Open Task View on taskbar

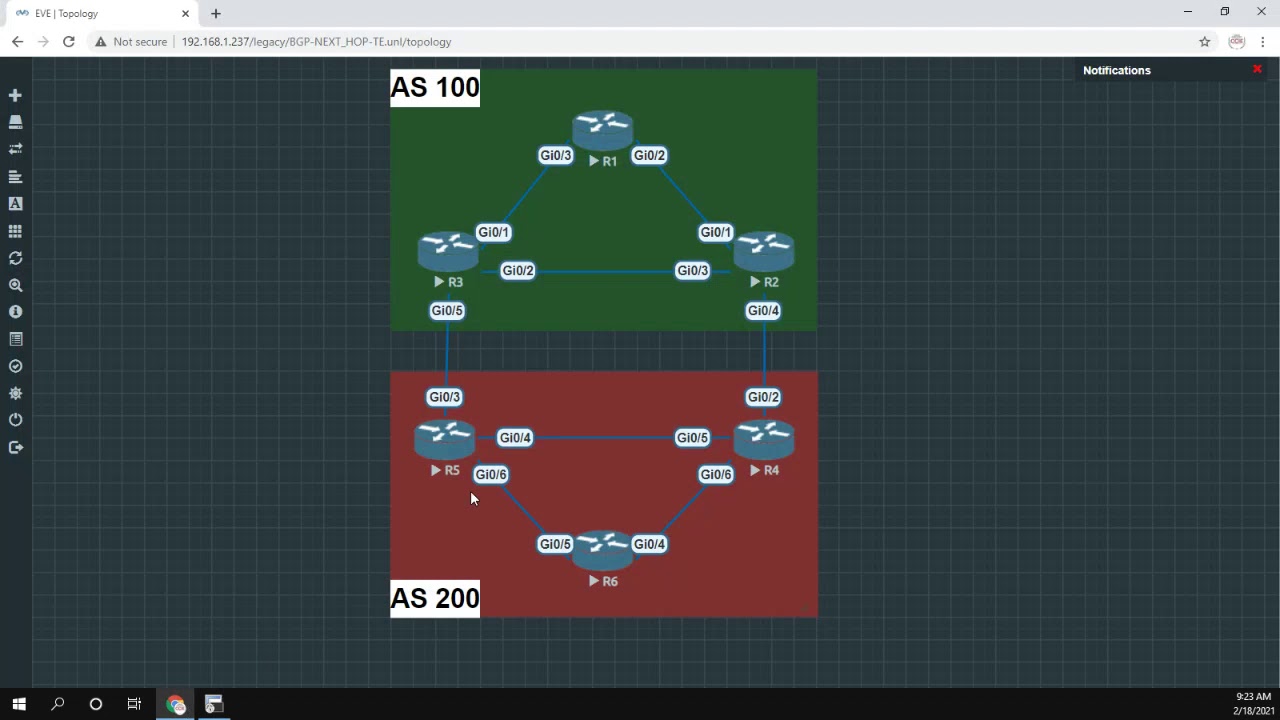134,704
